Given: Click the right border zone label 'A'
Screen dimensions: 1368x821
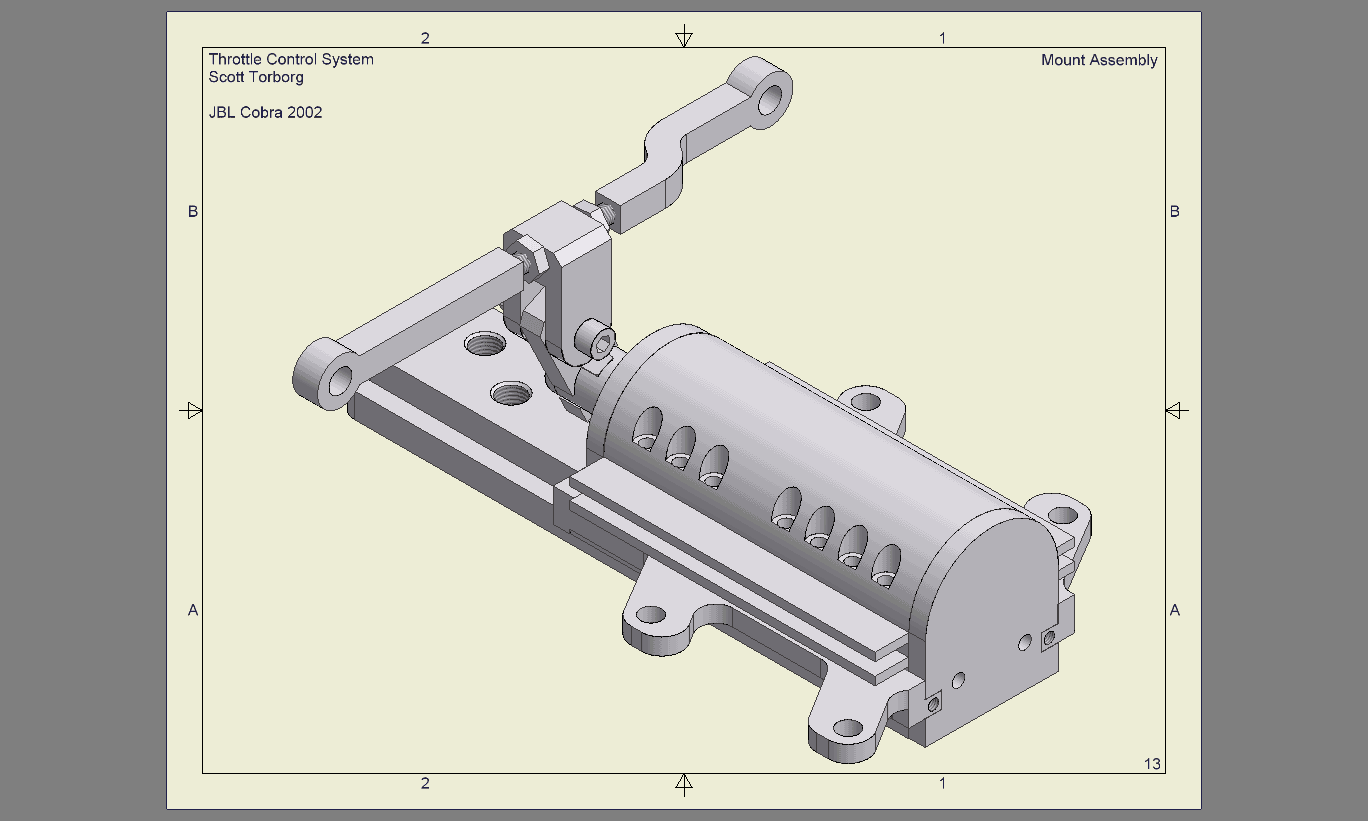Looking at the screenshot, I should (x=1175, y=610).
